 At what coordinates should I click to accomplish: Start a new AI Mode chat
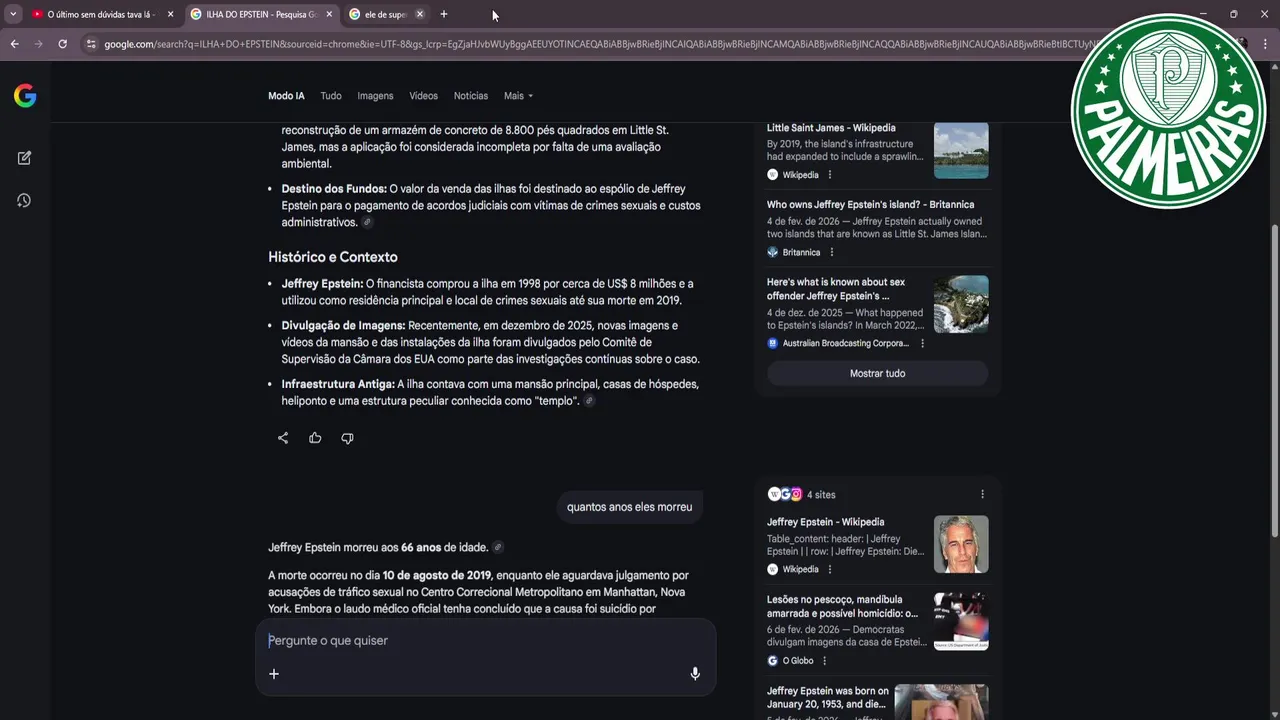click(x=24, y=158)
